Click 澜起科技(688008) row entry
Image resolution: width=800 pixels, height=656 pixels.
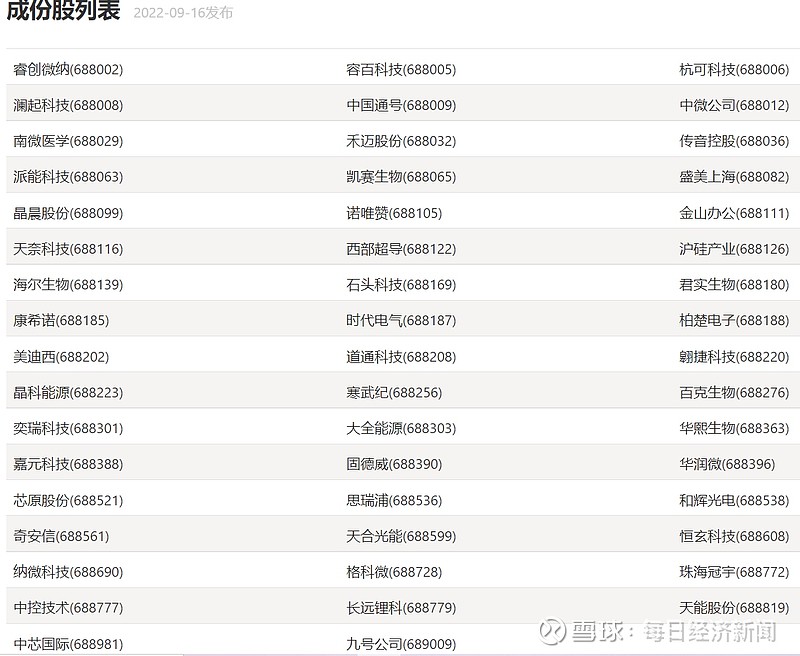[x=68, y=105]
